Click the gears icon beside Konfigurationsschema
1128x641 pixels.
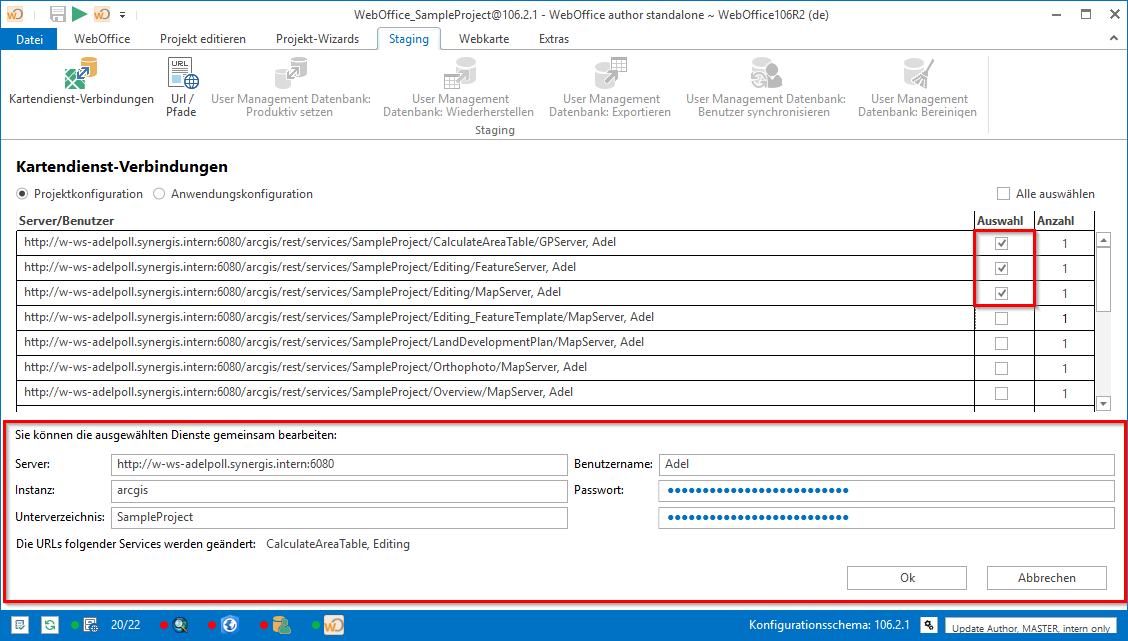pyautogui.click(x=928, y=625)
